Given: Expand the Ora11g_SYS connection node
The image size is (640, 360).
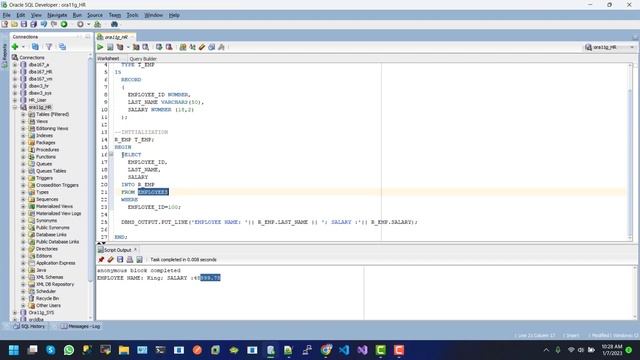Looking at the screenshot, I should (15, 313).
